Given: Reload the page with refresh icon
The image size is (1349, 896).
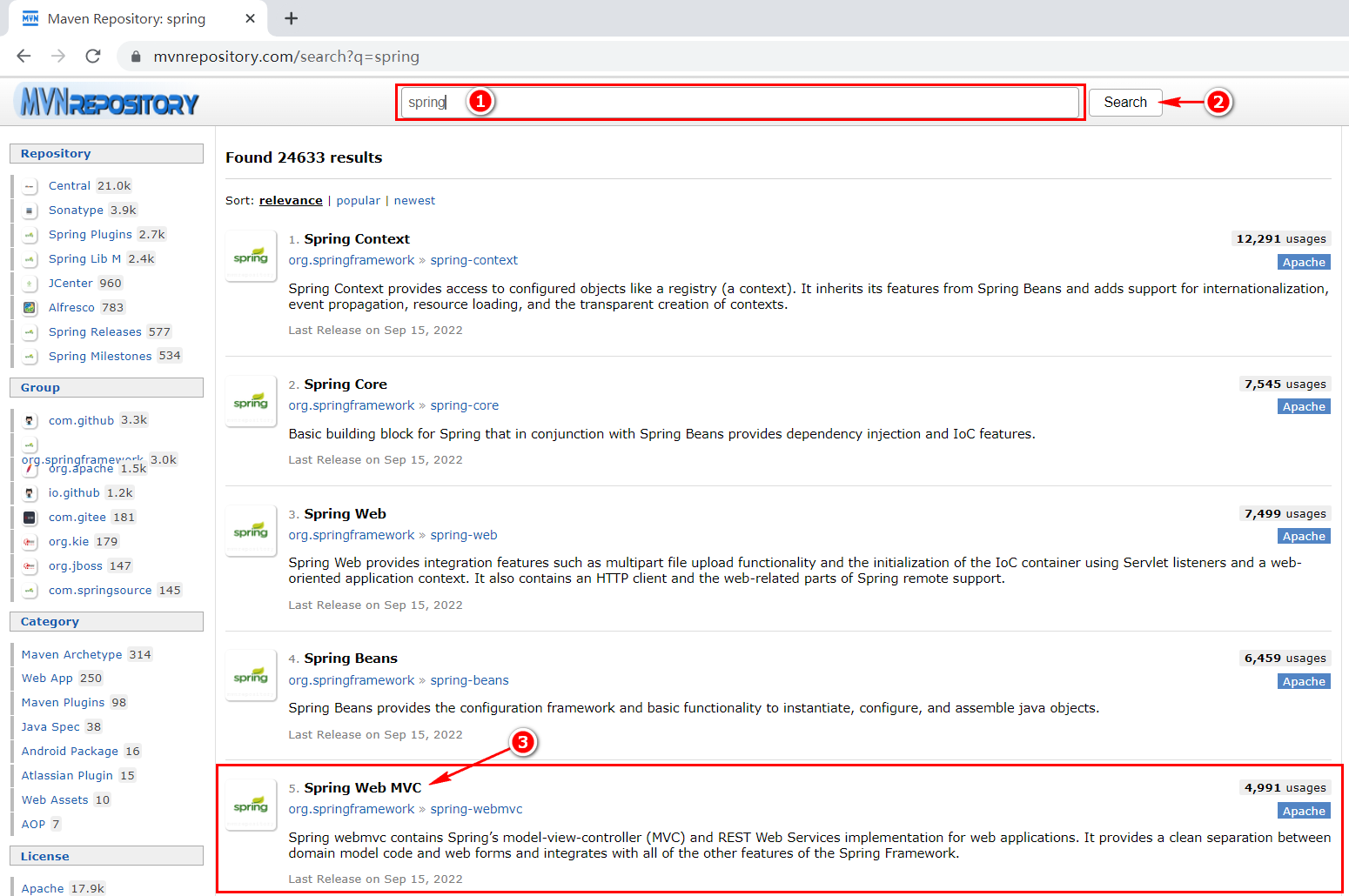Looking at the screenshot, I should 93,56.
